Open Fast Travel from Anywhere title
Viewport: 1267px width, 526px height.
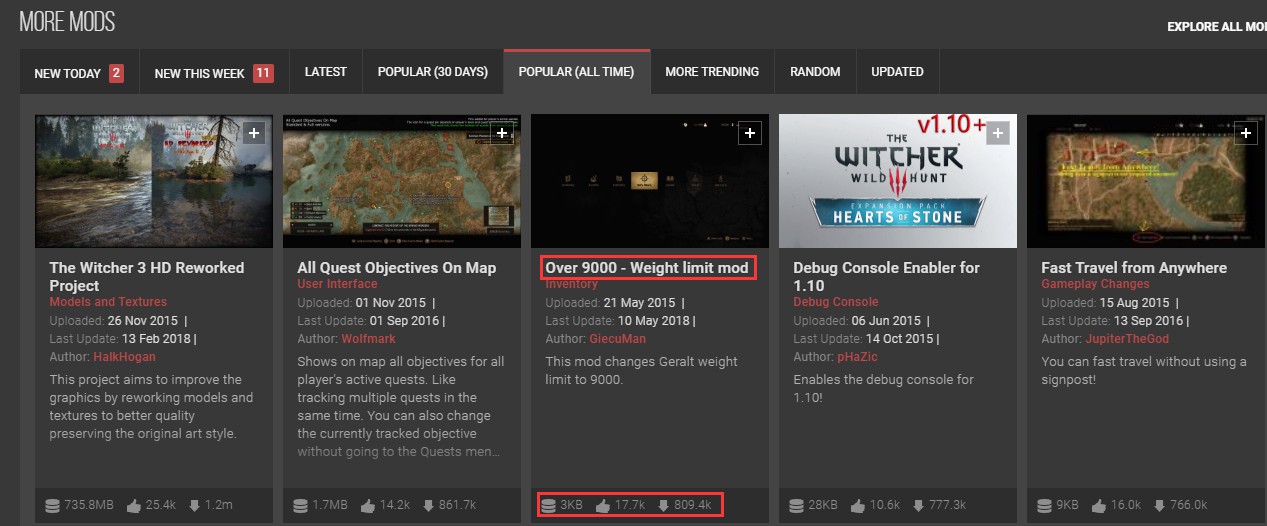1134,268
